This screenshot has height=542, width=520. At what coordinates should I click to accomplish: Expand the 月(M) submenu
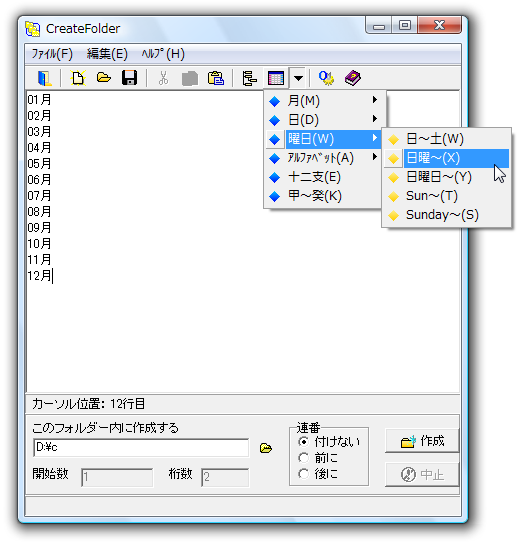(325, 101)
